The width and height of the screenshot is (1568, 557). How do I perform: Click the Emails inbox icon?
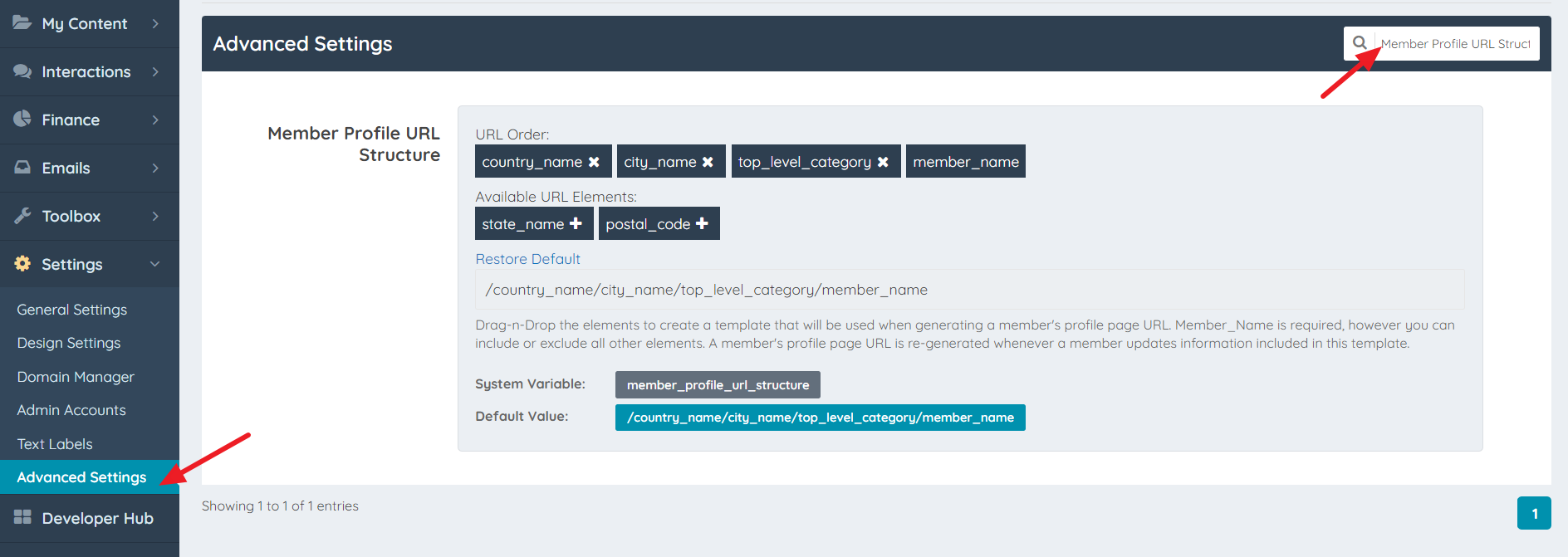pyautogui.click(x=22, y=167)
